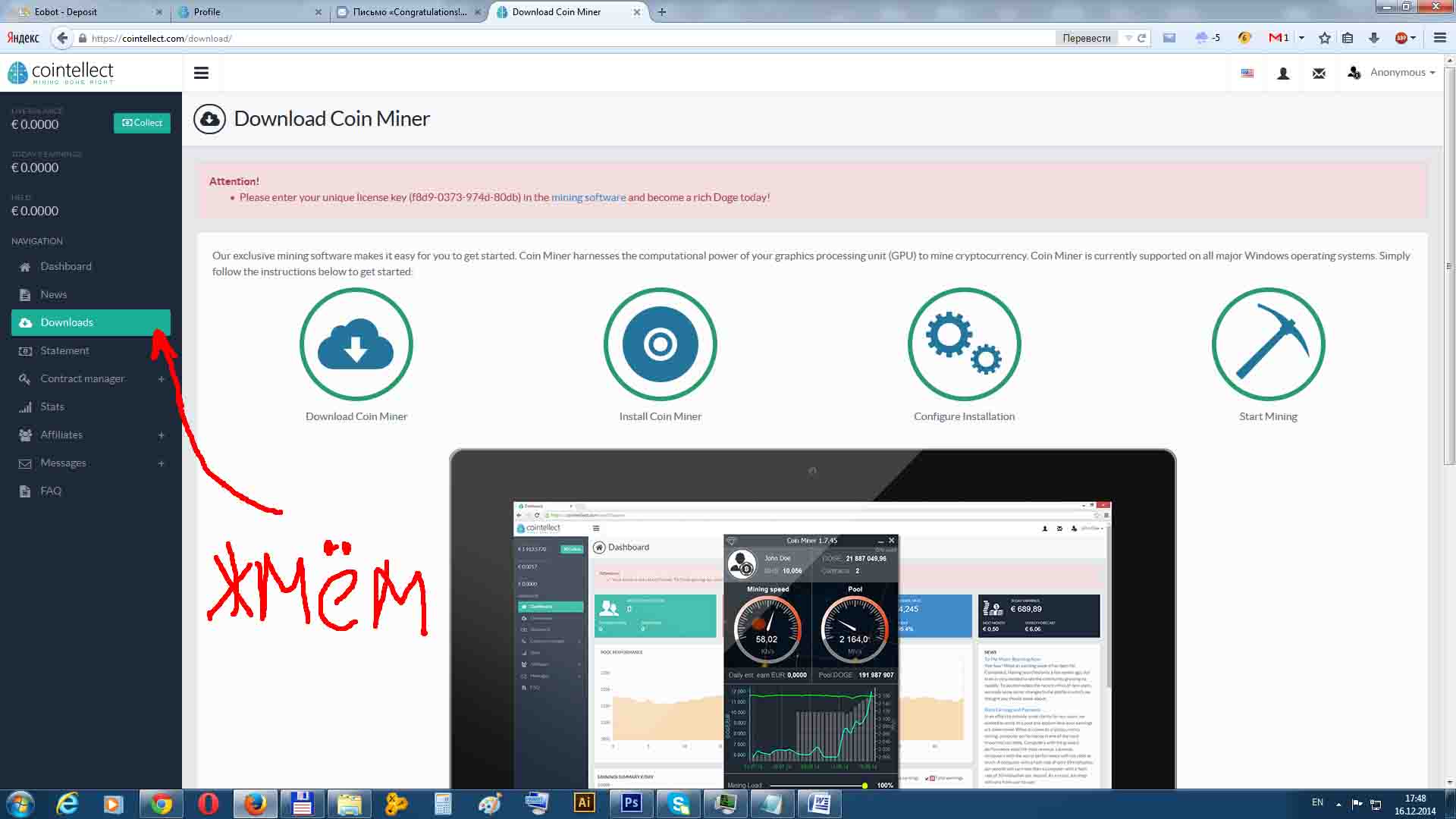
Task: Expand the Contract manager submenu
Action: point(161,379)
